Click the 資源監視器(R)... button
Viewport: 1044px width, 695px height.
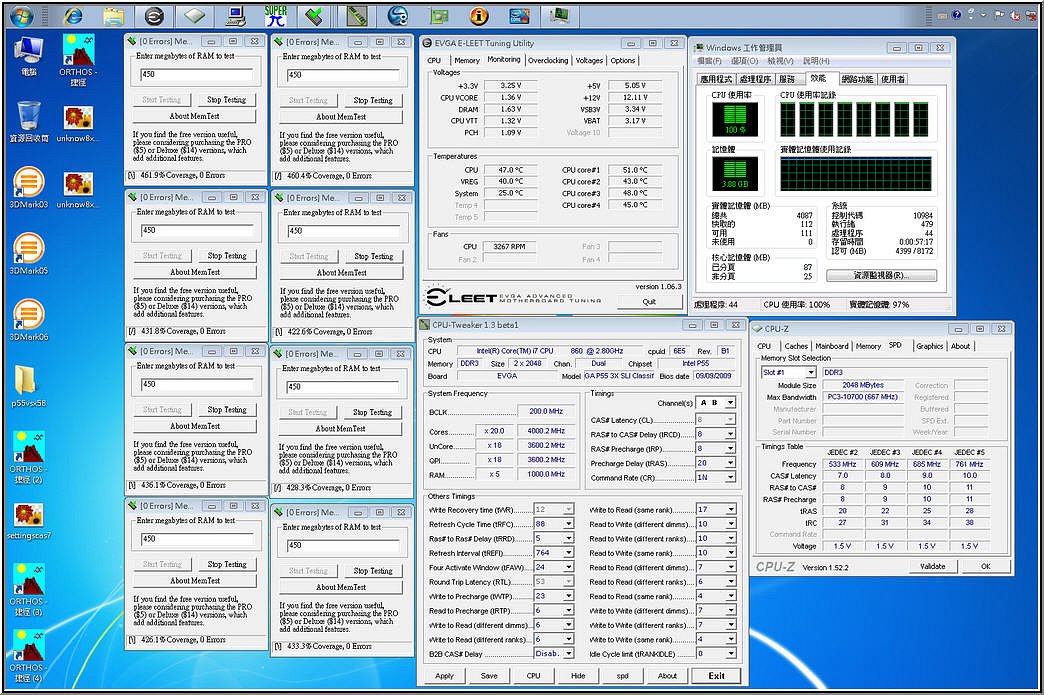[882, 276]
